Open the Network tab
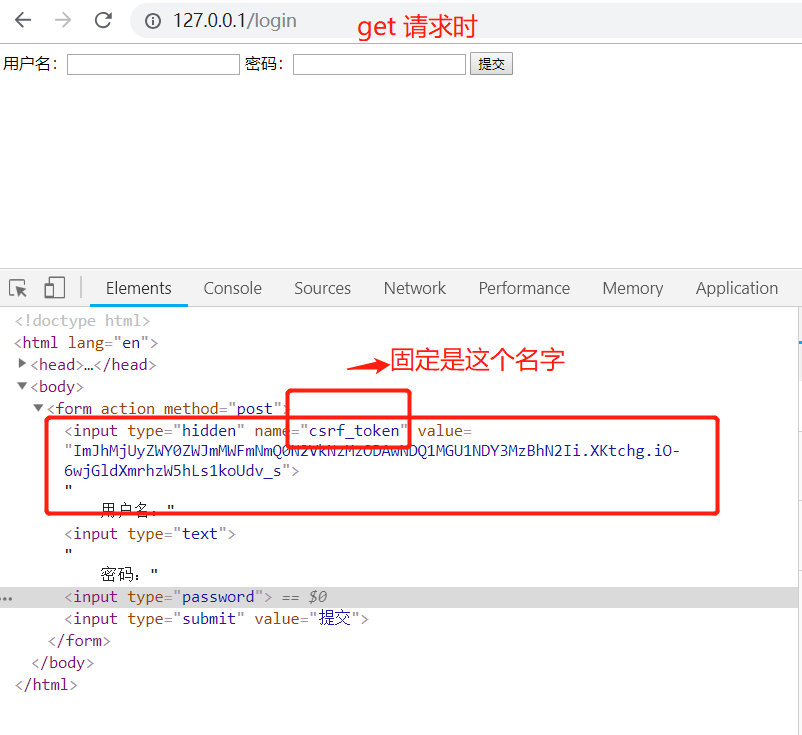The height and width of the screenshot is (735, 802). click(415, 288)
